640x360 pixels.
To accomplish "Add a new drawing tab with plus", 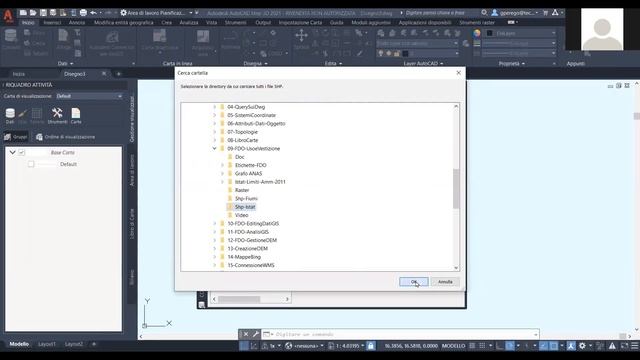I will [x=118, y=74].
